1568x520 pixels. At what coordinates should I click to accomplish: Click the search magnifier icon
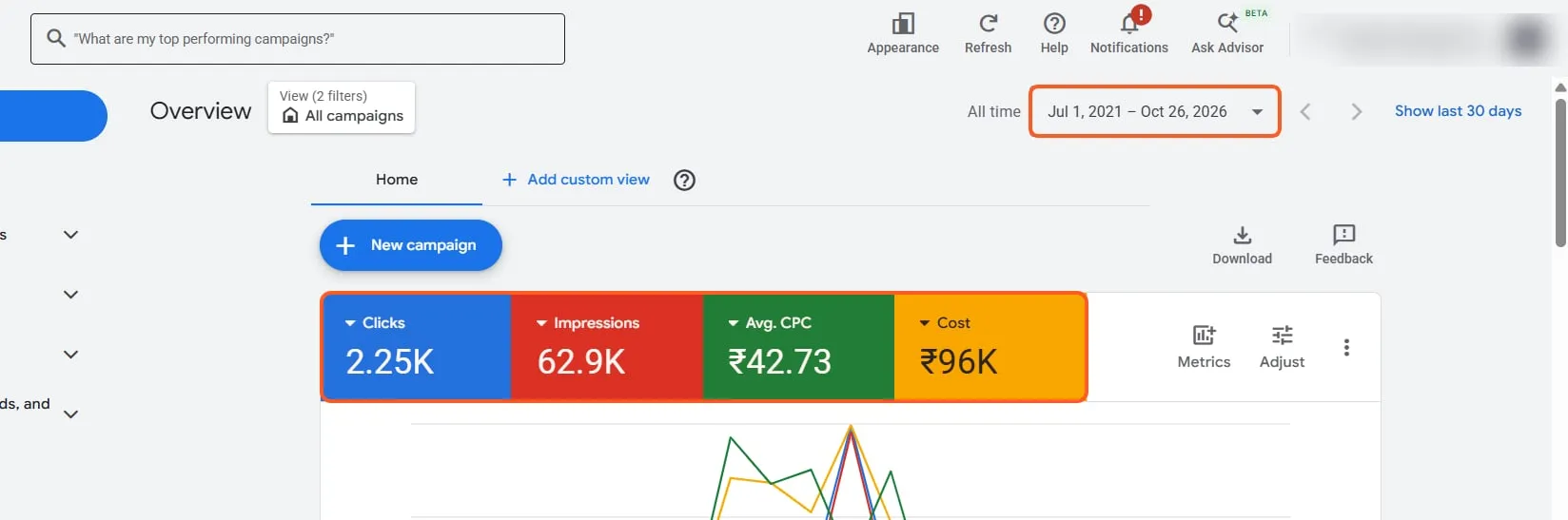pos(56,38)
